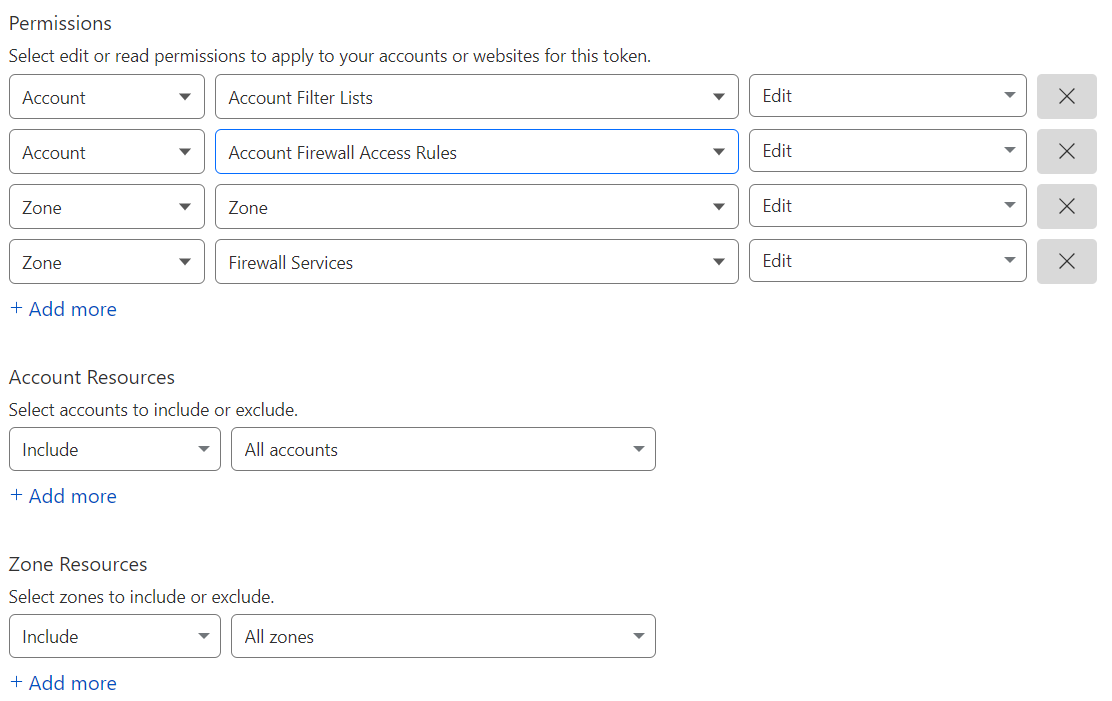Open the first row's Account type dropdown

click(x=106, y=97)
